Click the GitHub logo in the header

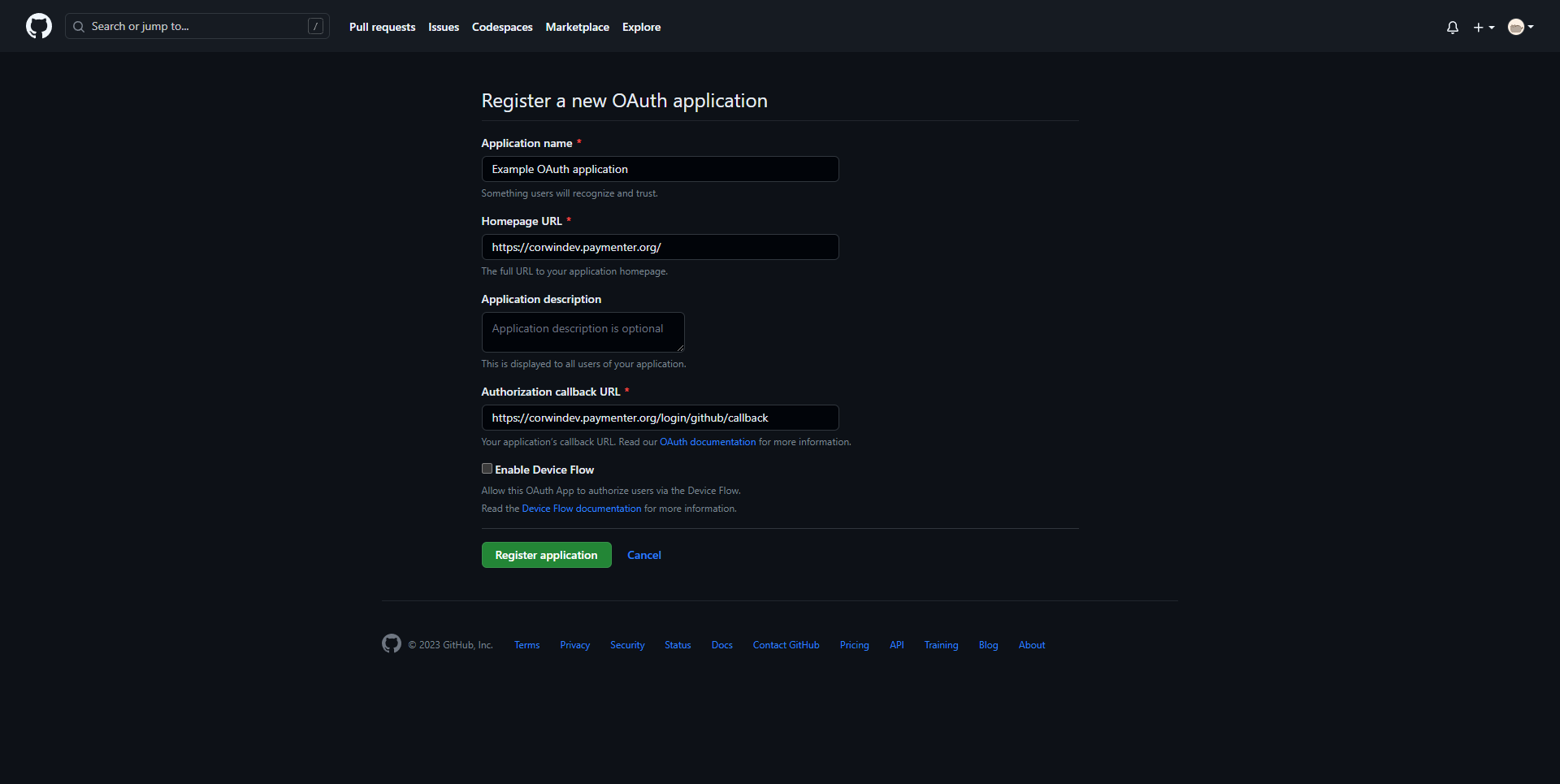(x=37, y=26)
